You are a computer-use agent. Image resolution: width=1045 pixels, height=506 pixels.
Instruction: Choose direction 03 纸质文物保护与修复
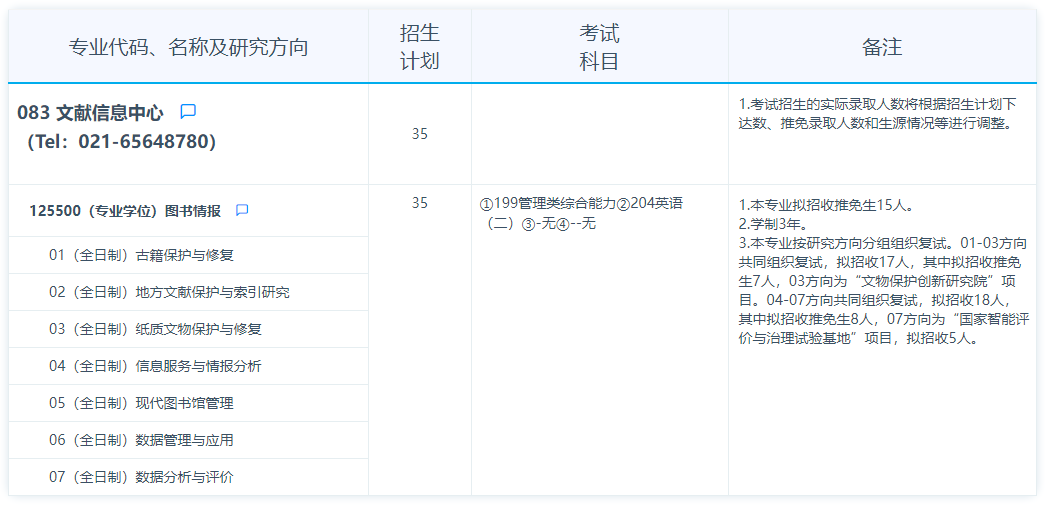pos(155,329)
